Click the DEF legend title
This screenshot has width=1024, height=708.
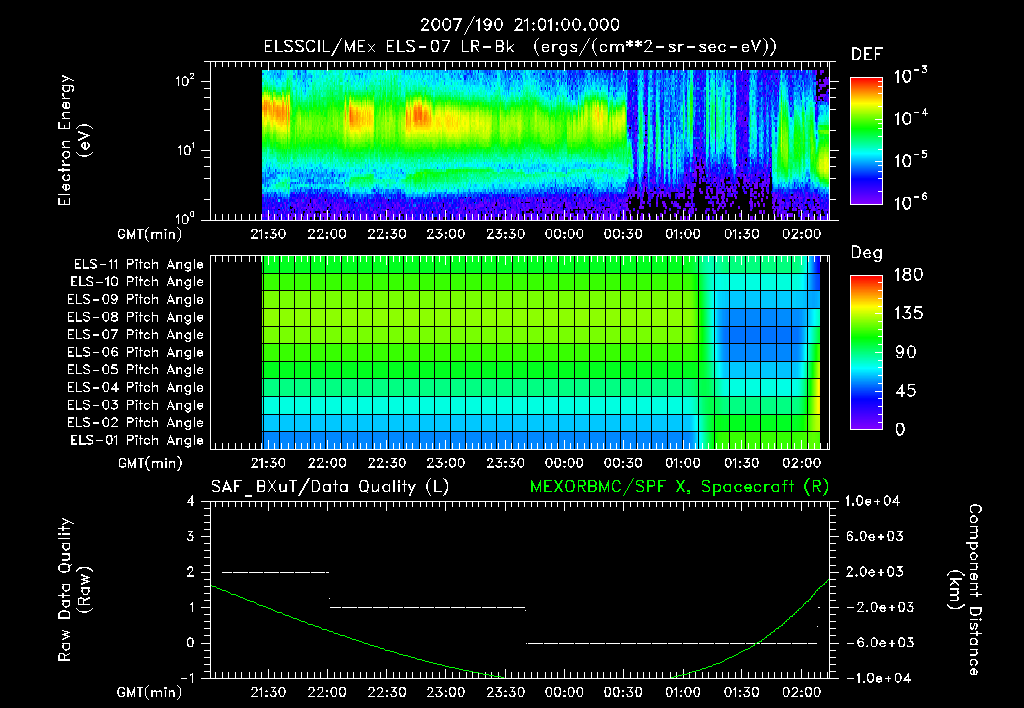click(x=867, y=55)
